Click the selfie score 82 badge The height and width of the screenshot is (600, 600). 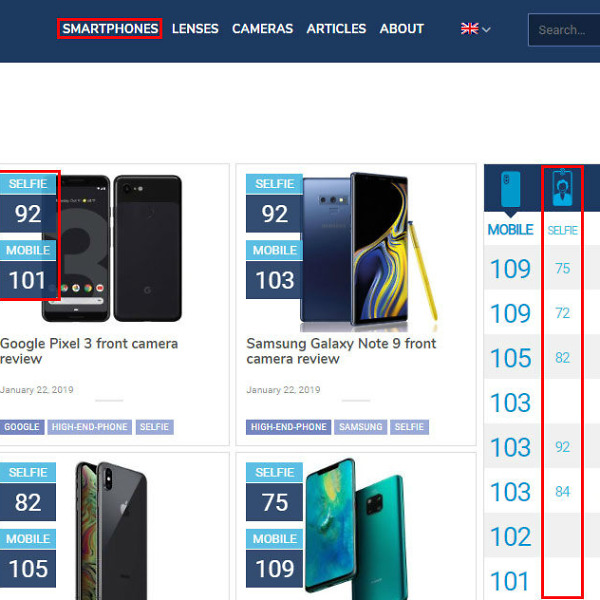pyautogui.click(x=28, y=502)
